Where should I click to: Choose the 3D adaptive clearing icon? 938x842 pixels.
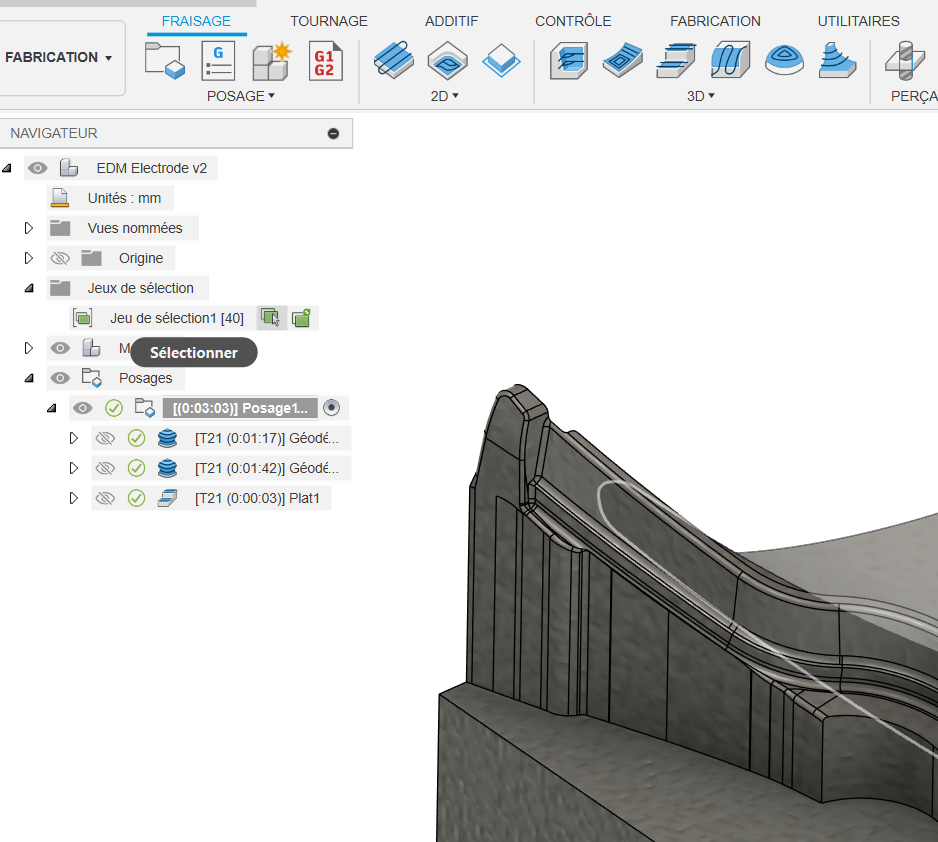(x=569, y=61)
